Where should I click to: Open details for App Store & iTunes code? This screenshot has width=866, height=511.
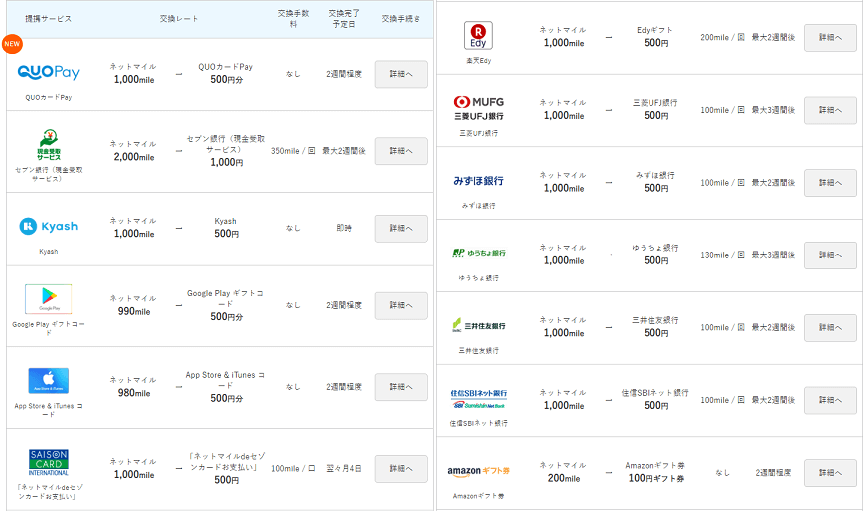coord(401,387)
